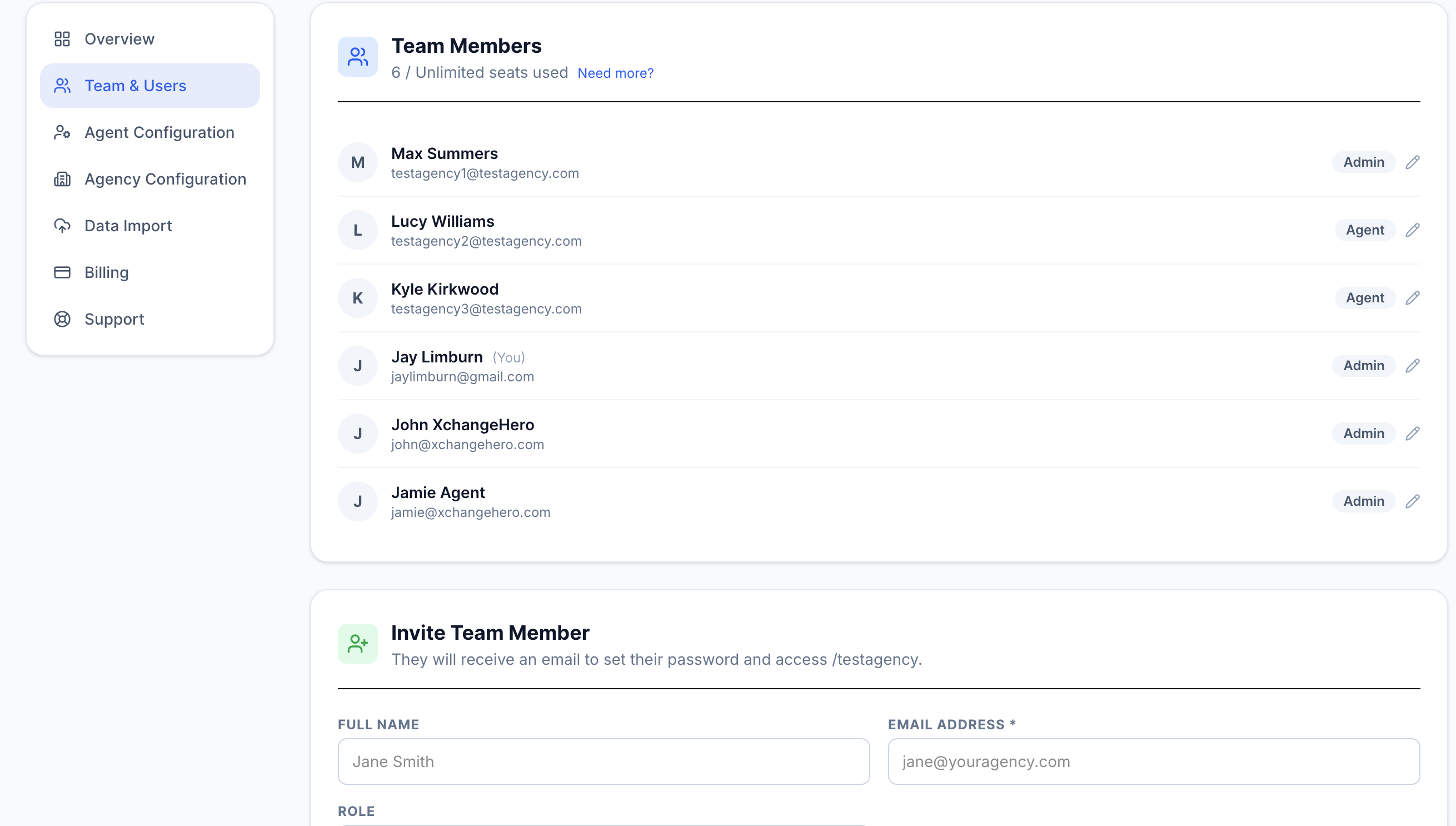
Task: Click the Admin badge next to John XchangeHero
Action: (x=1364, y=433)
